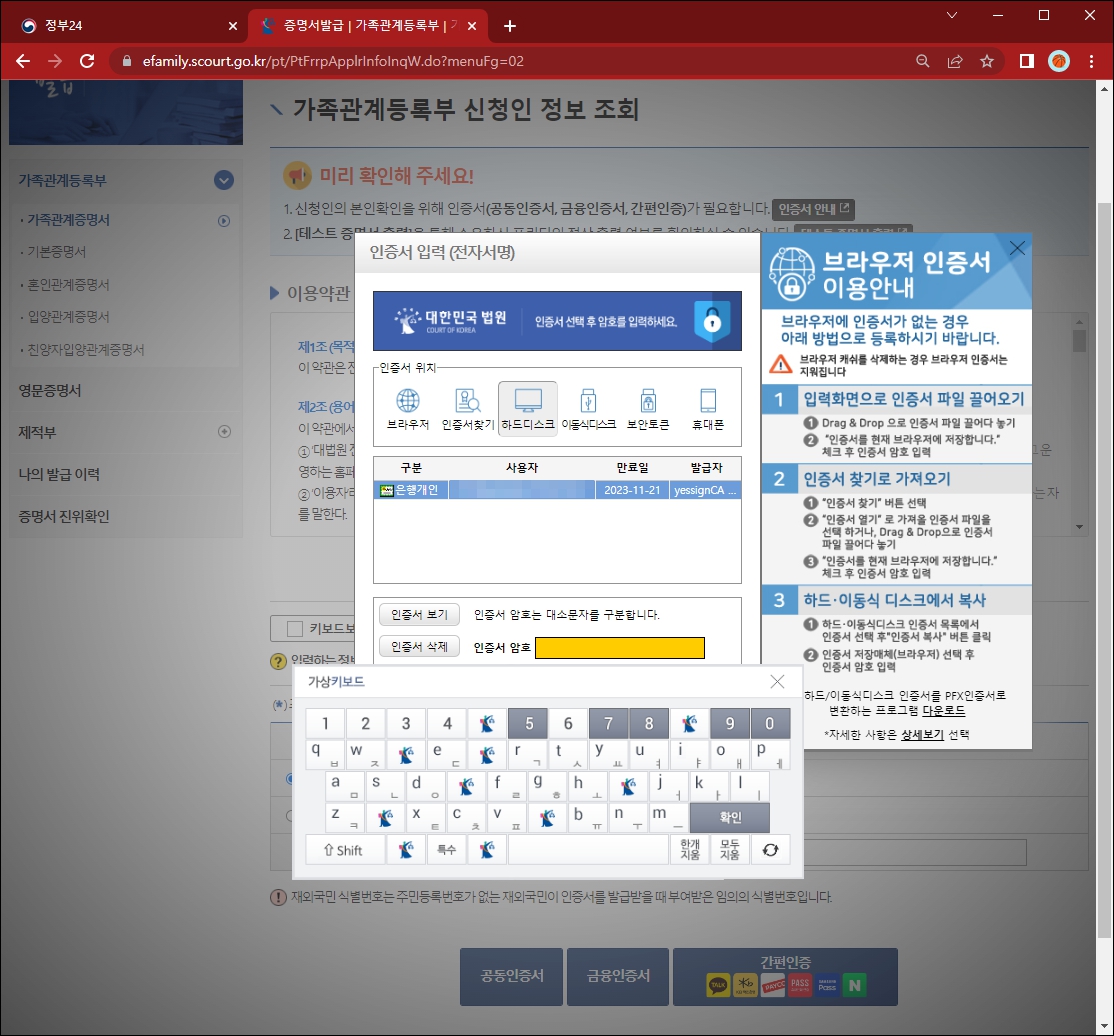Image resolution: width=1114 pixels, height=1036 pixels.
Task: Open 영문증명서 in the sidebar
Action: tap(50, 390)
